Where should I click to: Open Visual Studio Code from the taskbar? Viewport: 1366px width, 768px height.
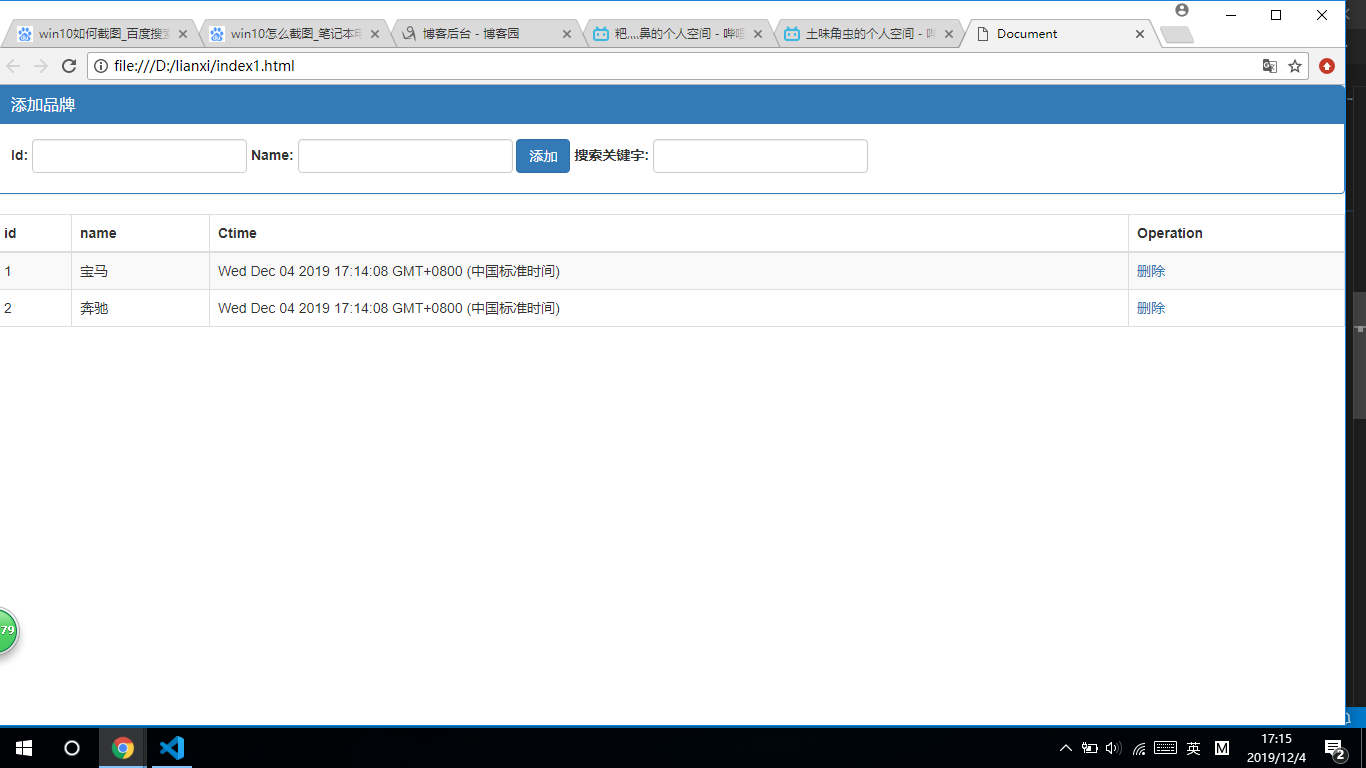coord(172,748)
